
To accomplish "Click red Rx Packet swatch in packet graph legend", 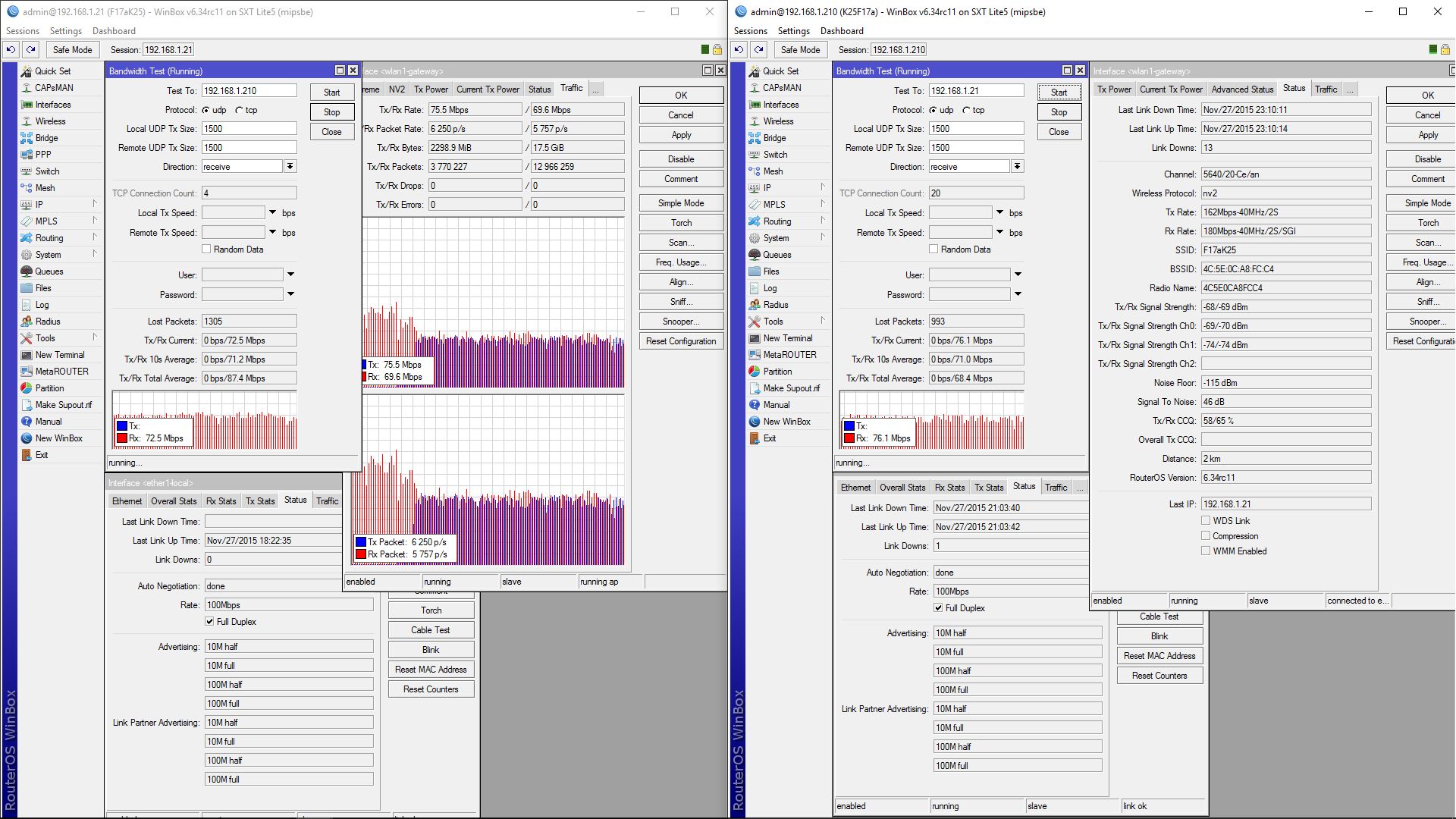I will [x=361, y=554].
